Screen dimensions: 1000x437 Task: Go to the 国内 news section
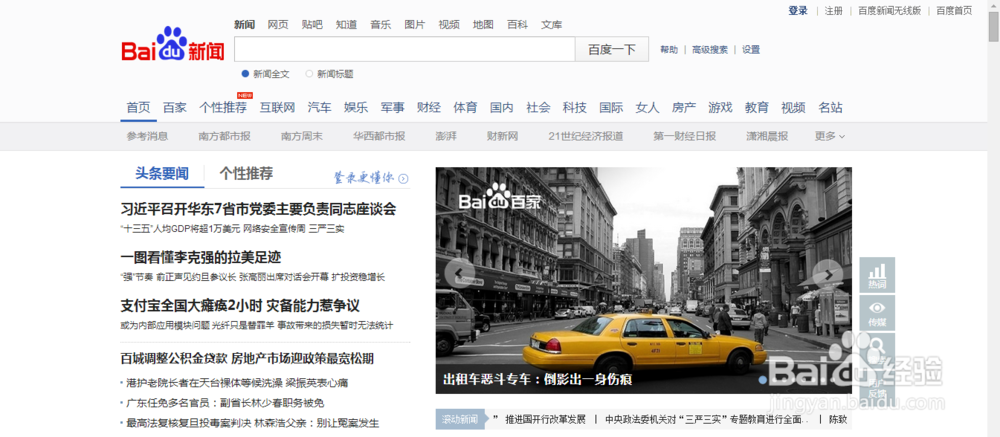(x=502, y=108)
